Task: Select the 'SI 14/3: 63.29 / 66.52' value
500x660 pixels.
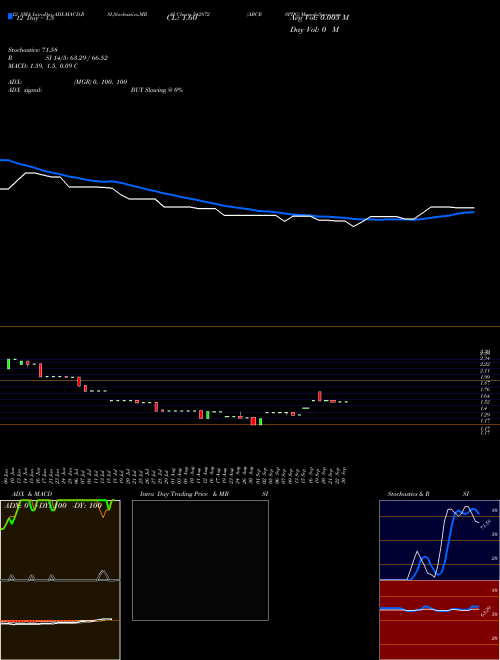Action: 77,58
